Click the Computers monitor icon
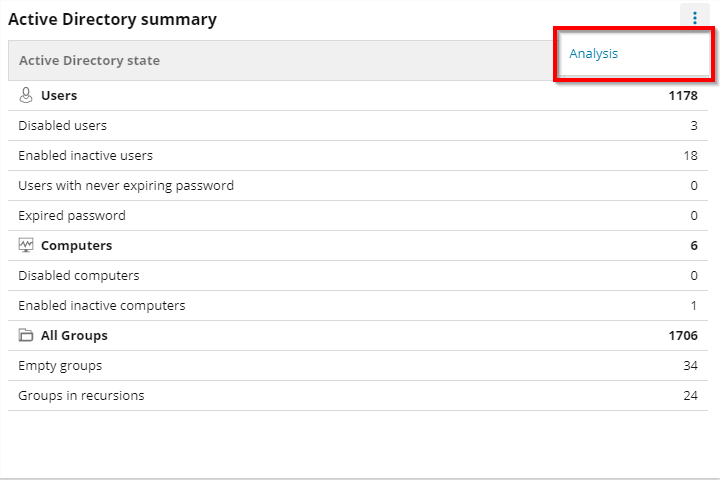The height and width of the screenshot is (480, 720). click(27, 246)
